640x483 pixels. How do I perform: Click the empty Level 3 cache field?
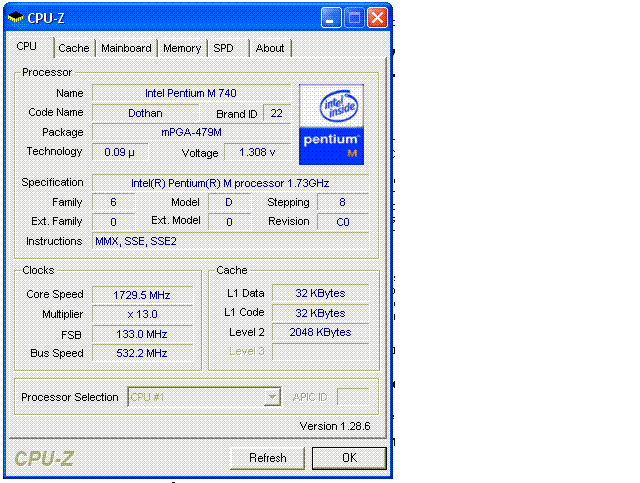coord(320,352)
